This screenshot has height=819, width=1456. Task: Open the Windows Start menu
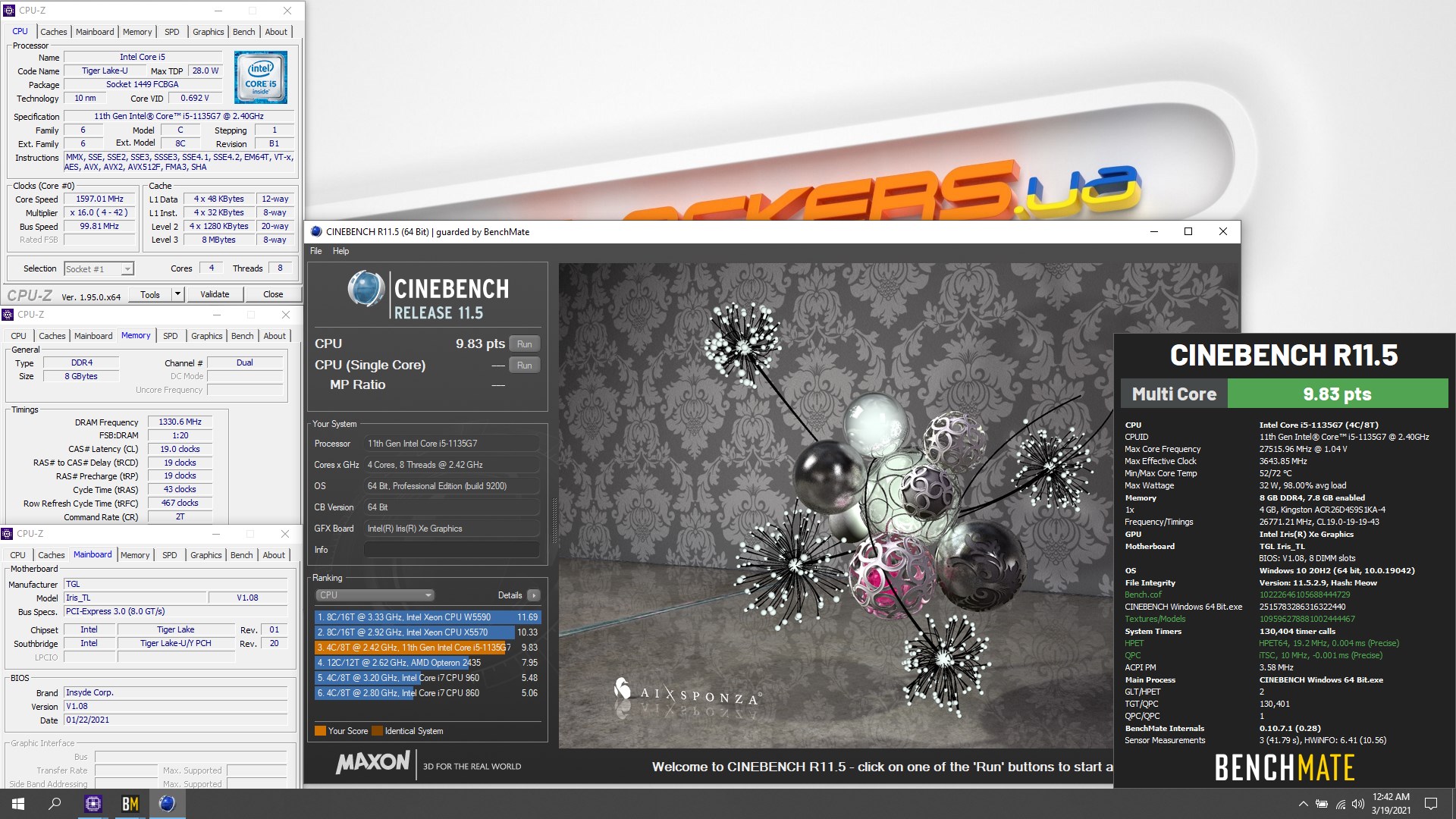18,804
